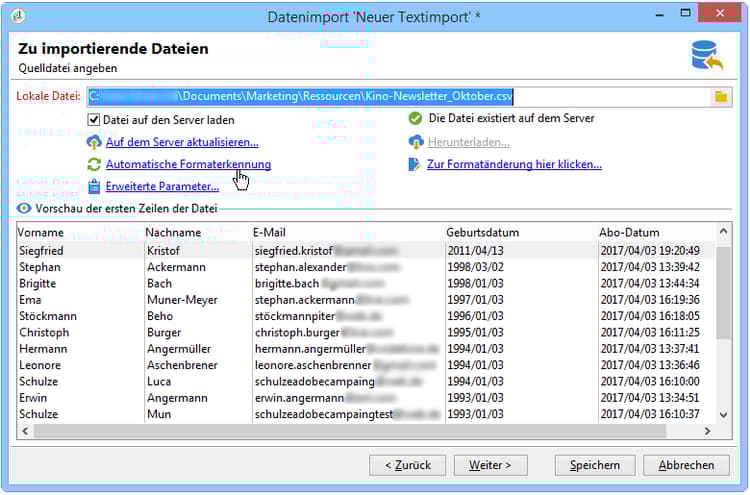Cancel with the 'Abbrechen' button
The width and height of the screenshot is (750, 495).
click(x=686, y=465)
